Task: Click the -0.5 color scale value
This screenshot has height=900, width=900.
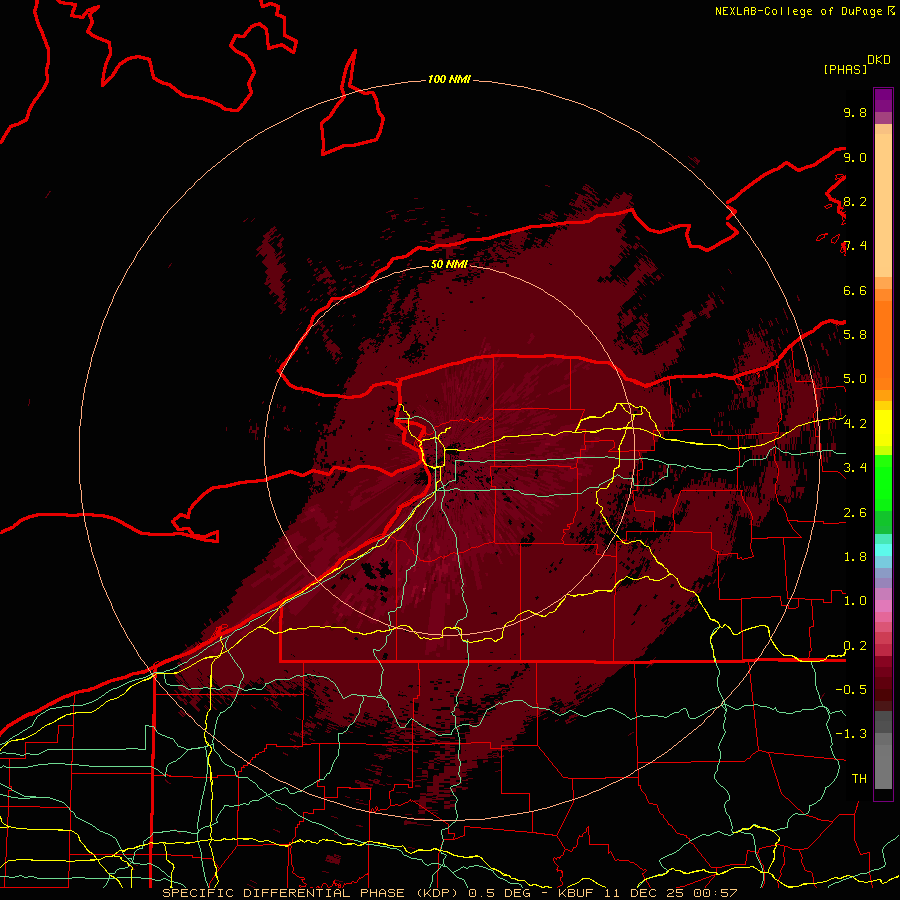Action: tap(851, 690)
